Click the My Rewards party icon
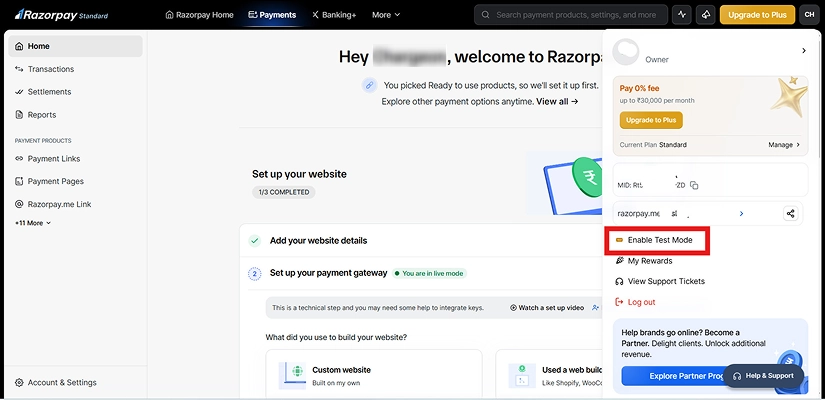 619,261
